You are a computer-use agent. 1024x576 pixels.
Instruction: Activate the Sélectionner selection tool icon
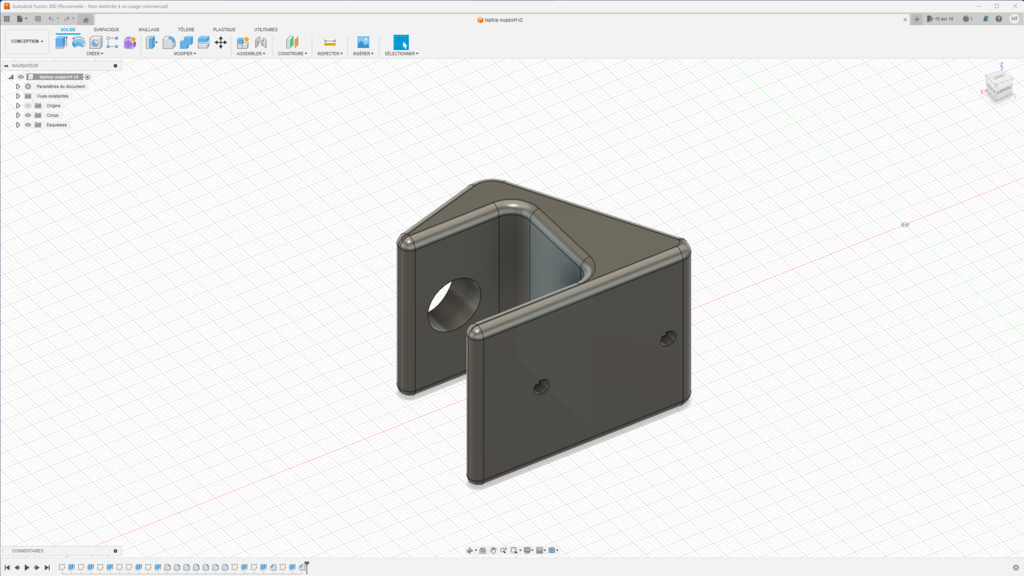click(401, 42)
